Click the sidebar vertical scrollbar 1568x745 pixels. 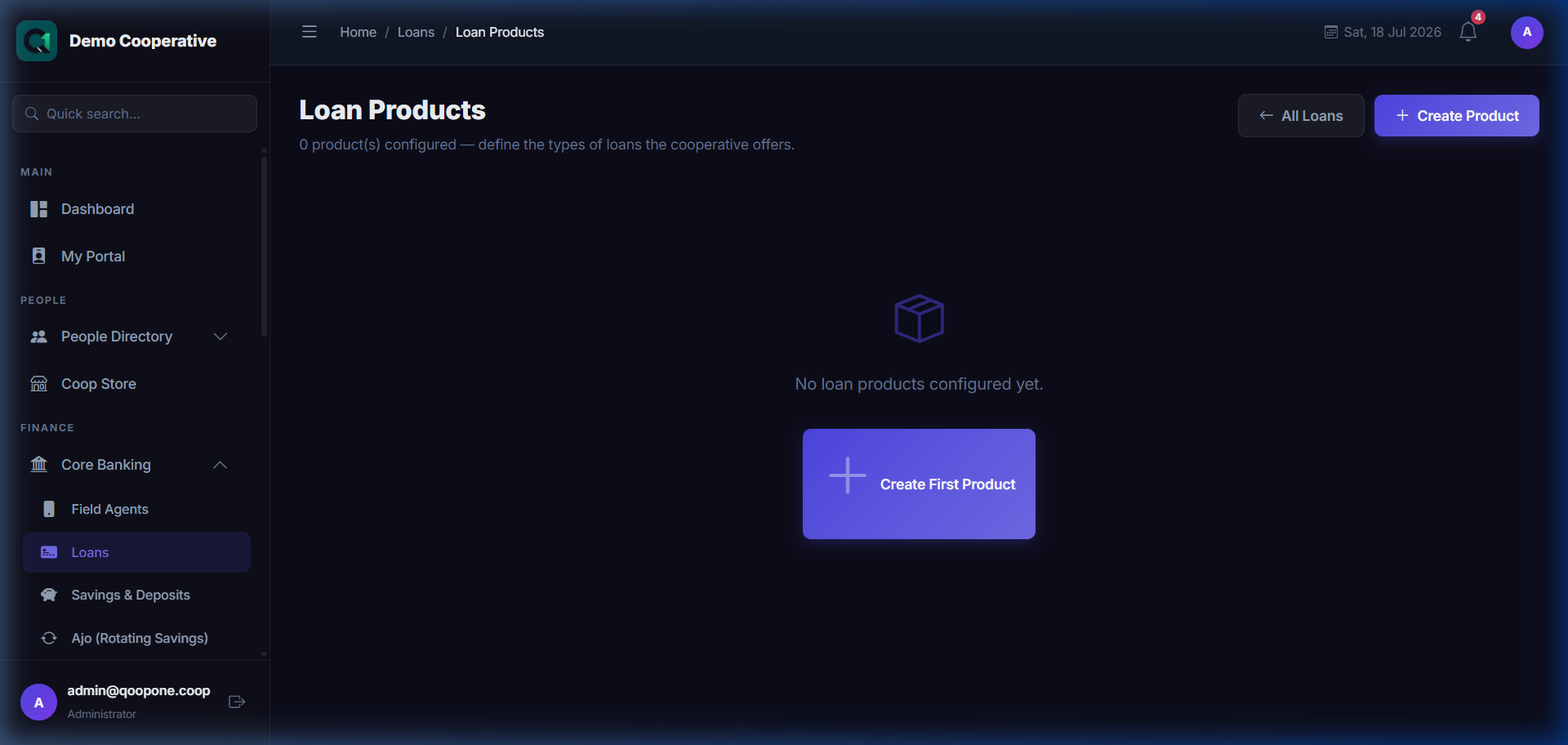pos(264,245)
